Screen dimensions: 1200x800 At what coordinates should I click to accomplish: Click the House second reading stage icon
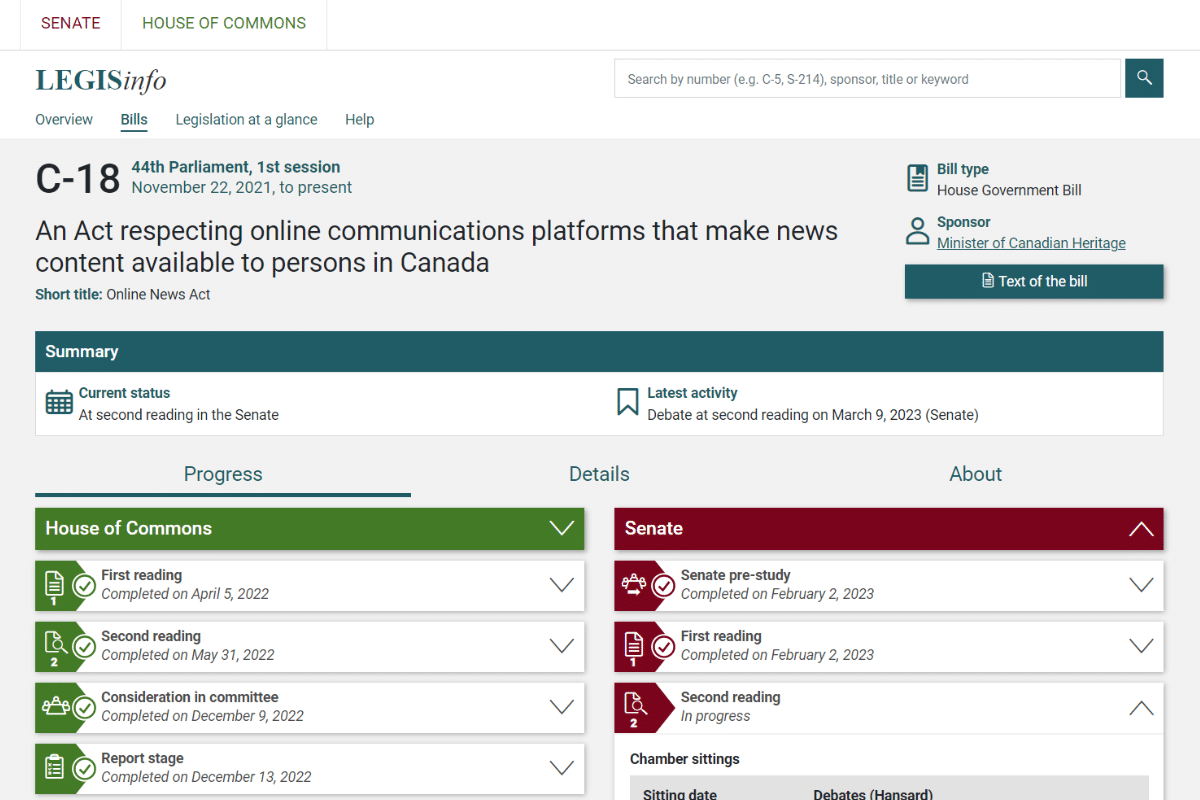[x=55, y=646]
